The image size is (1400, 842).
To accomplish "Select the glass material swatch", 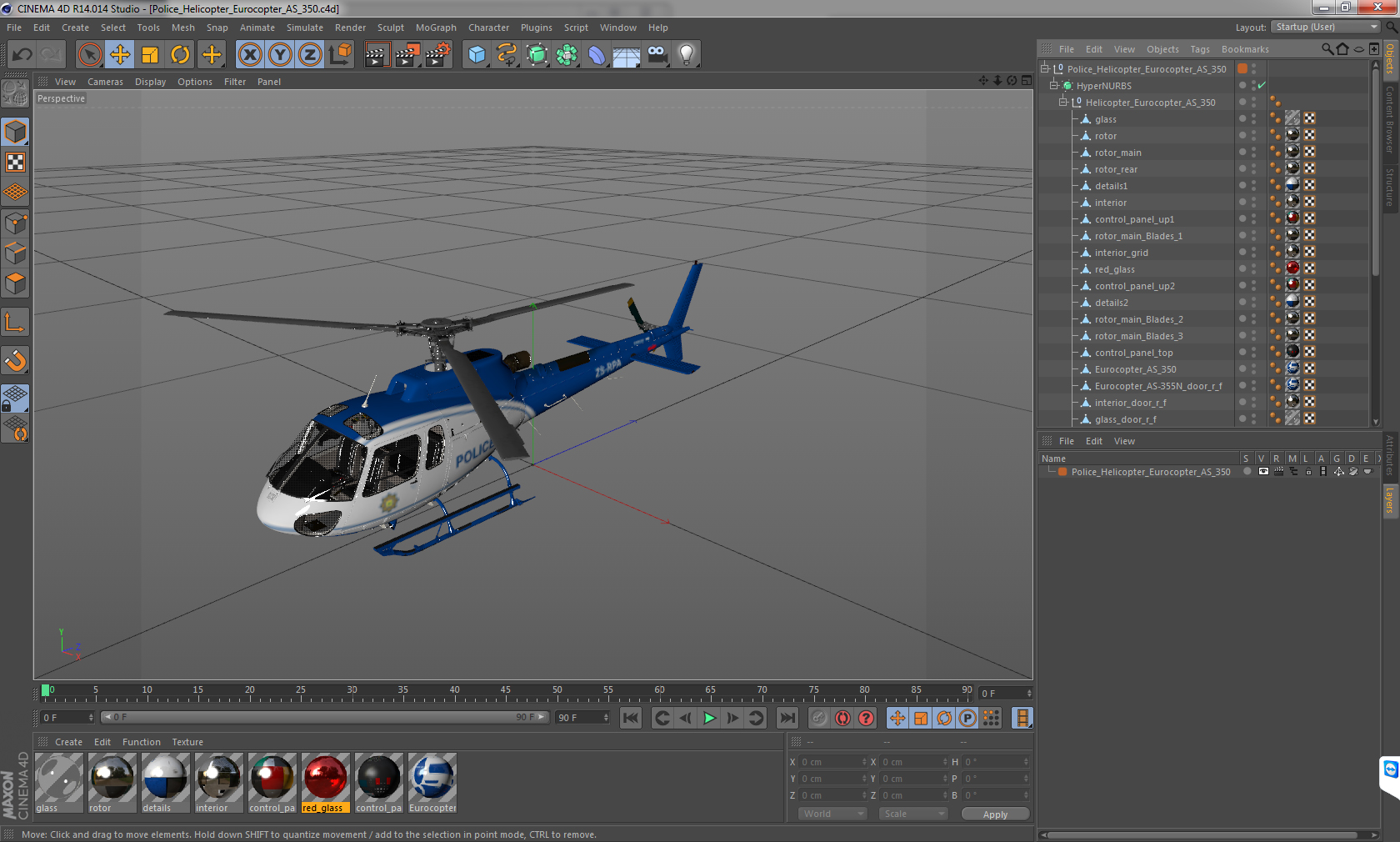I will point(59,782).
